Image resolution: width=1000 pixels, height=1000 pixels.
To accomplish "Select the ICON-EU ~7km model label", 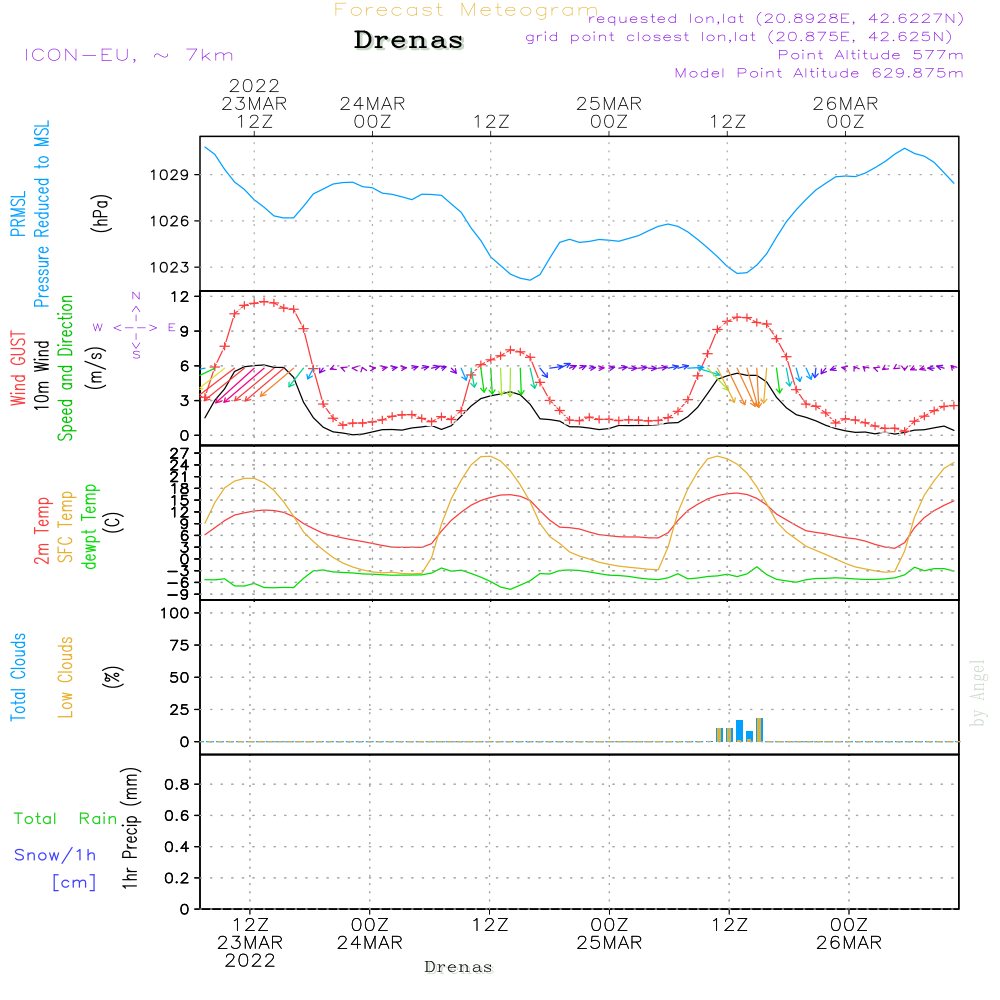I will 129,55.
